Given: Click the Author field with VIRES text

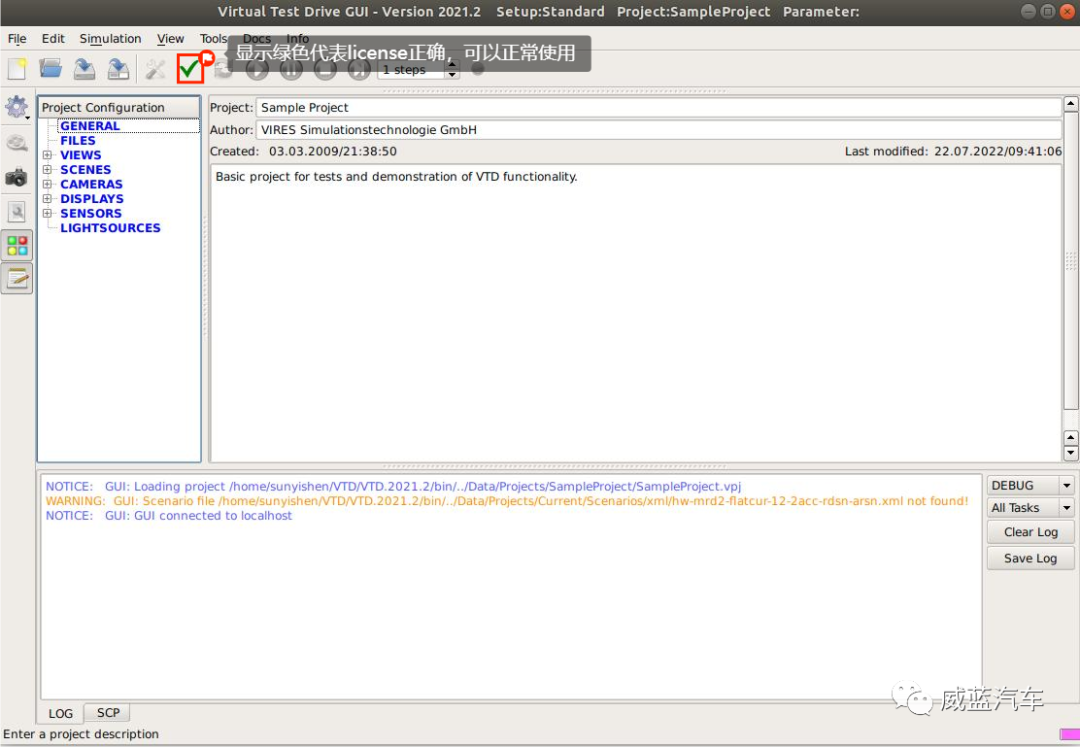Looking at the screenshot, I should click(x=658, y=129).
